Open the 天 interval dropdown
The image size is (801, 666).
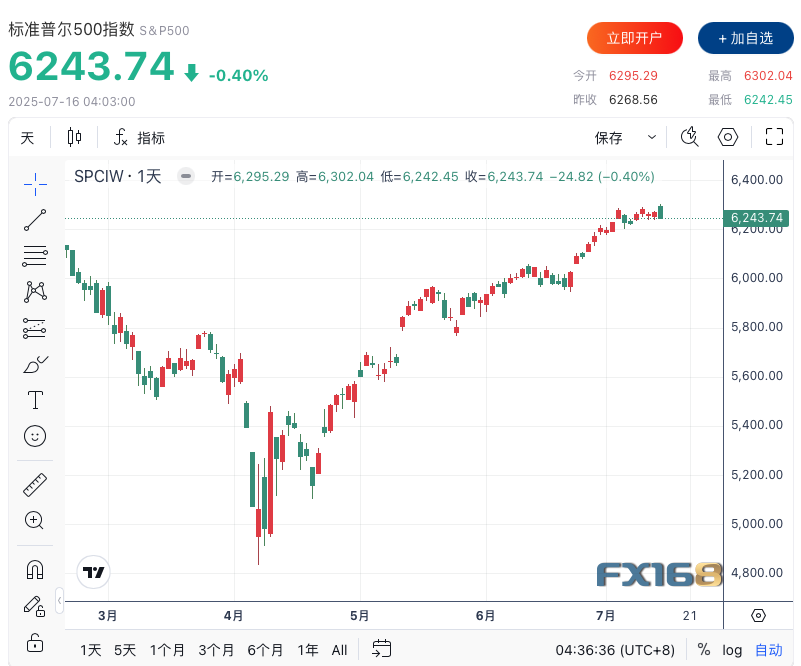tap(27, 138)
